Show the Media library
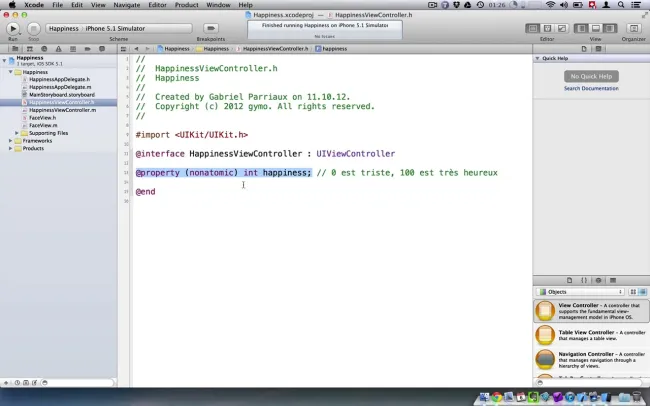Screen dimensions: 650x406 click(613, 280)
